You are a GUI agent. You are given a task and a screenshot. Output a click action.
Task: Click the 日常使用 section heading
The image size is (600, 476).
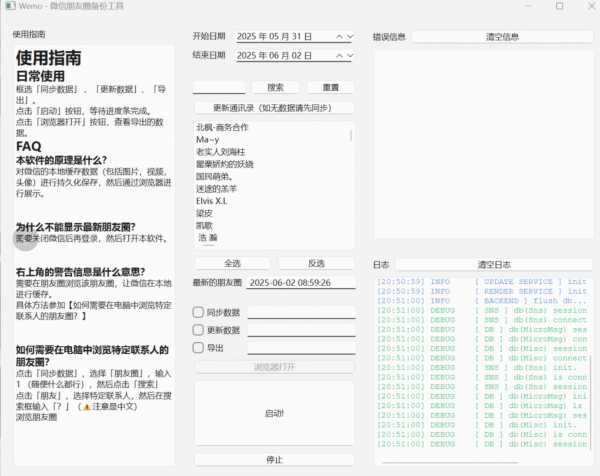pyautogui.click(x=41, y=76)
